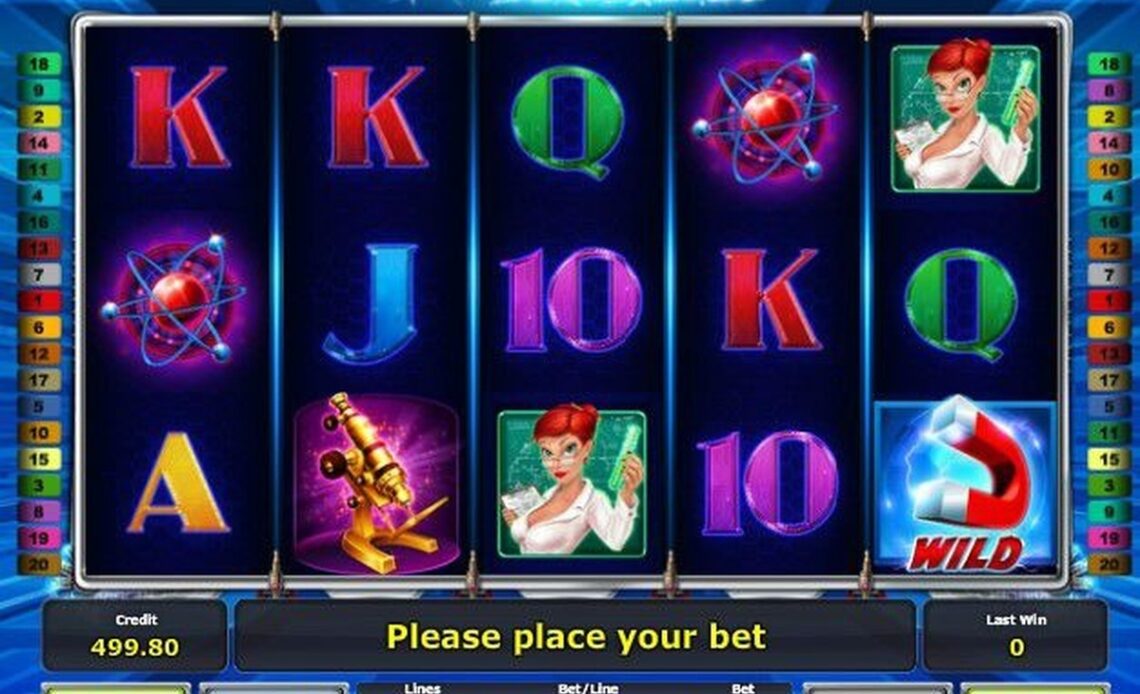The image size is (1140, 694).
Task: Click the atom symbol in first reel
Action: point(173,299)
